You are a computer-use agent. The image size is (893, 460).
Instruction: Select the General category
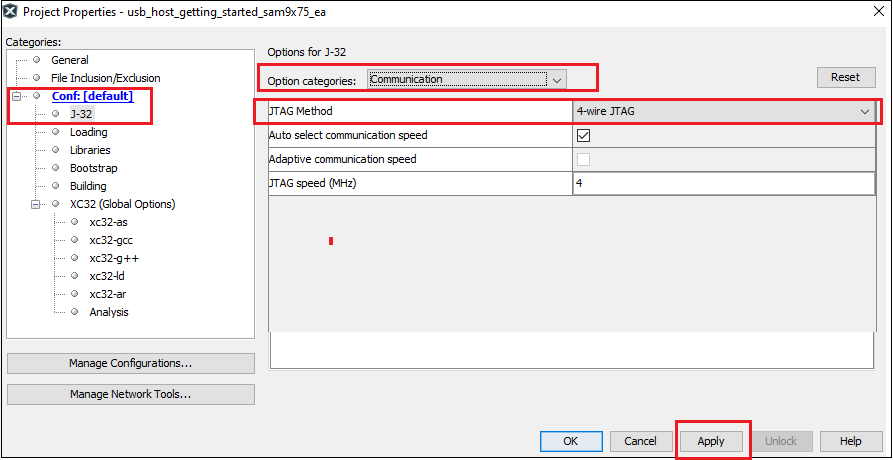(x=69, y=60)
